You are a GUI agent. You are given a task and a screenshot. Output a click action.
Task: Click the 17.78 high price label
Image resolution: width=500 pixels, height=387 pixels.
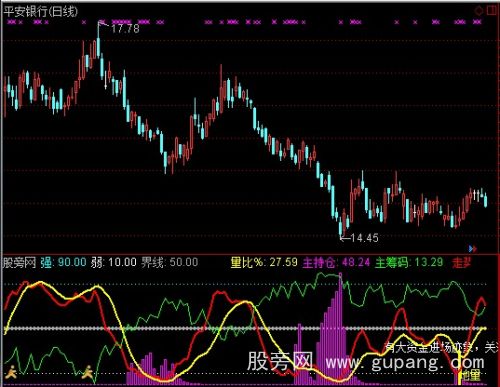click(125, 28)
